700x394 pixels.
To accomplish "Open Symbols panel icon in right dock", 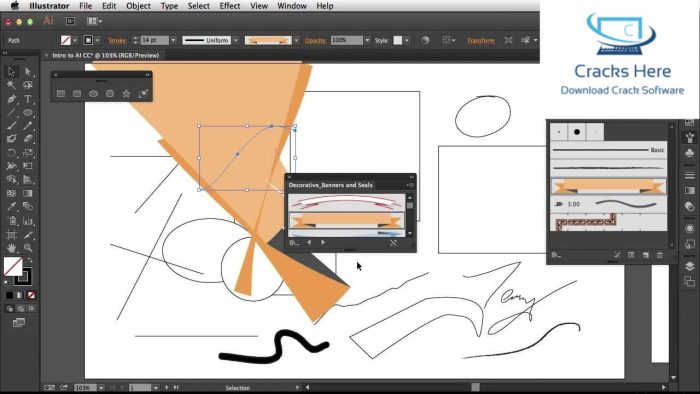I will coord(689,153).
